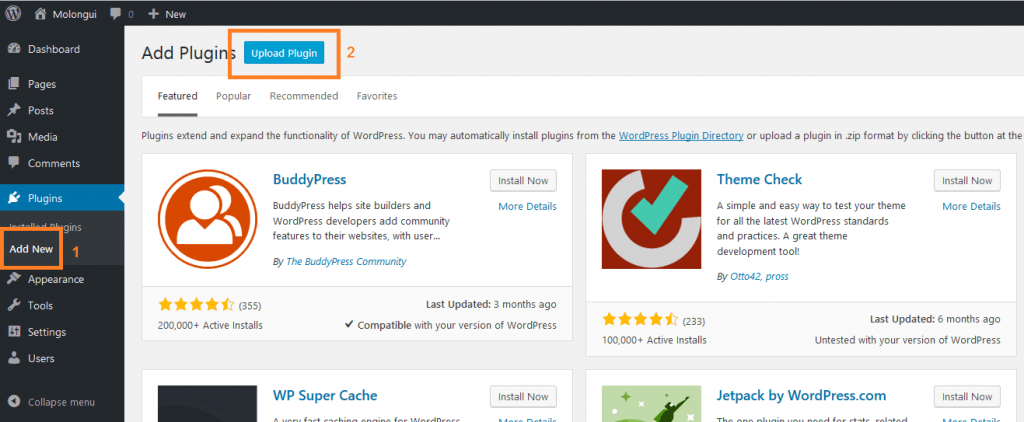
Task: Install WP Super Cache now
Action: 523,397
